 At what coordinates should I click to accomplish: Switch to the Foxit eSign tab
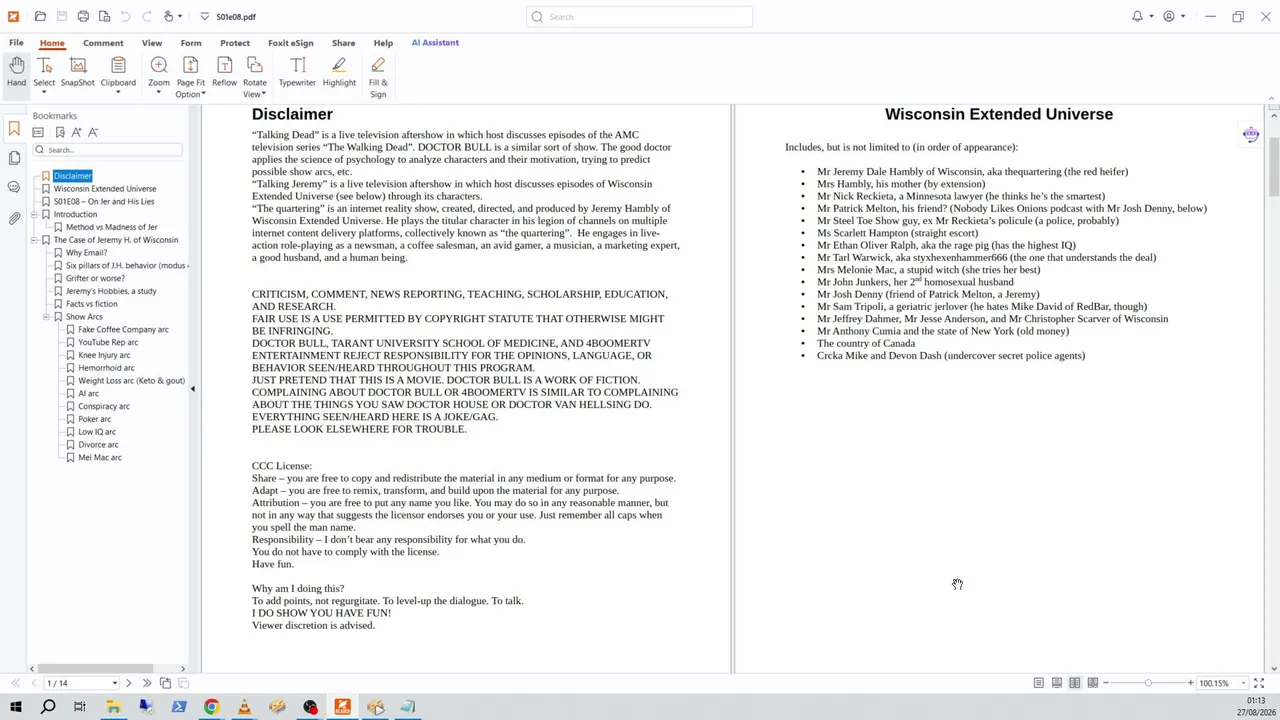point(291,43)
